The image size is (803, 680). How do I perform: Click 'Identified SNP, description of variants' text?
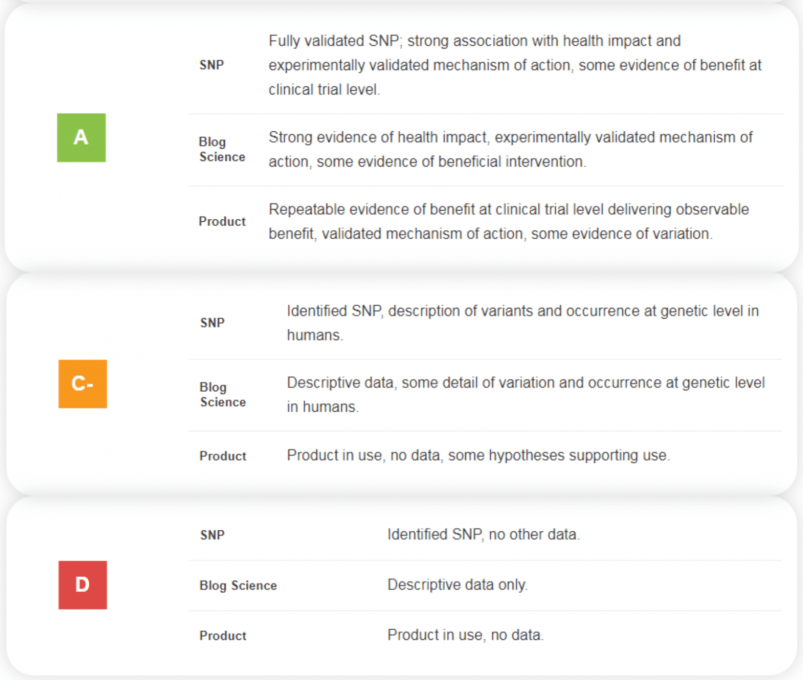[522, 323]
